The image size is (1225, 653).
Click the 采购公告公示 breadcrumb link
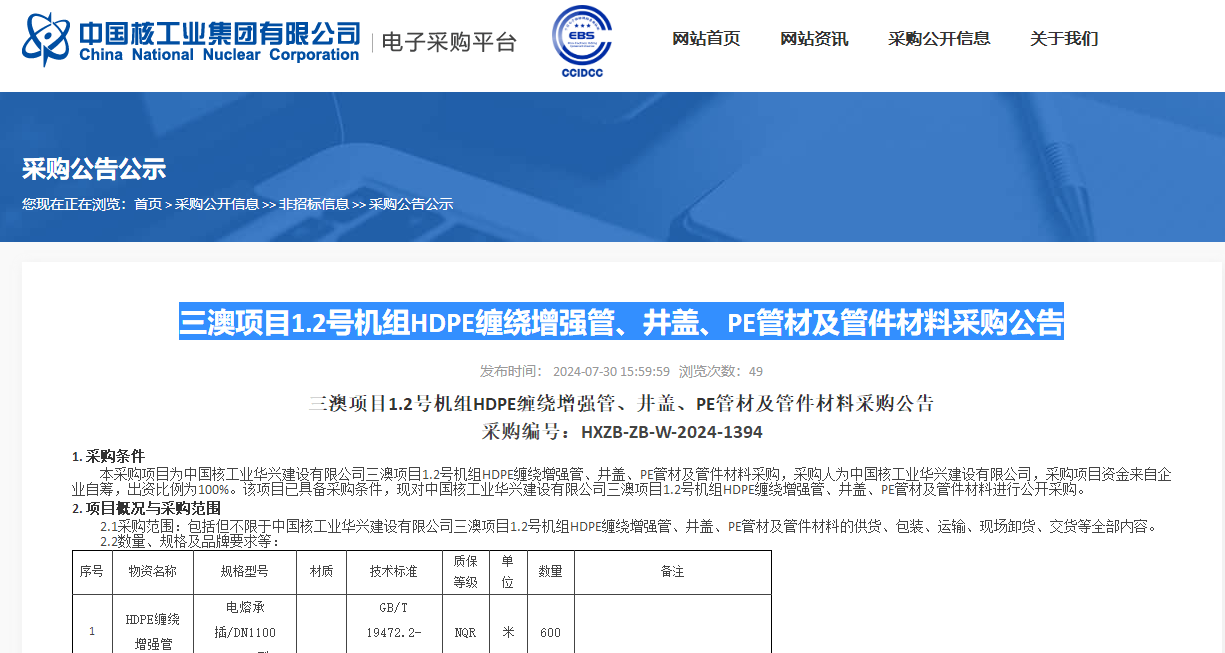pyautogui.click(x=411, y=204)
